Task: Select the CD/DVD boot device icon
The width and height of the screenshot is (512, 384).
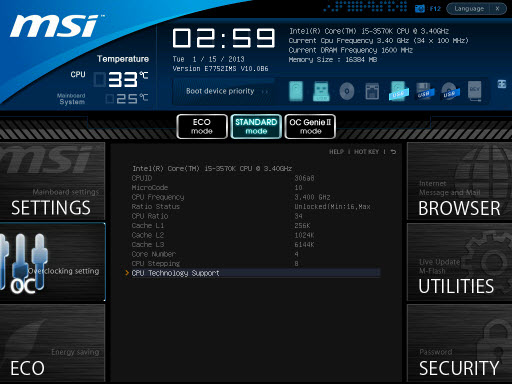Action: [x=347, y=91]
